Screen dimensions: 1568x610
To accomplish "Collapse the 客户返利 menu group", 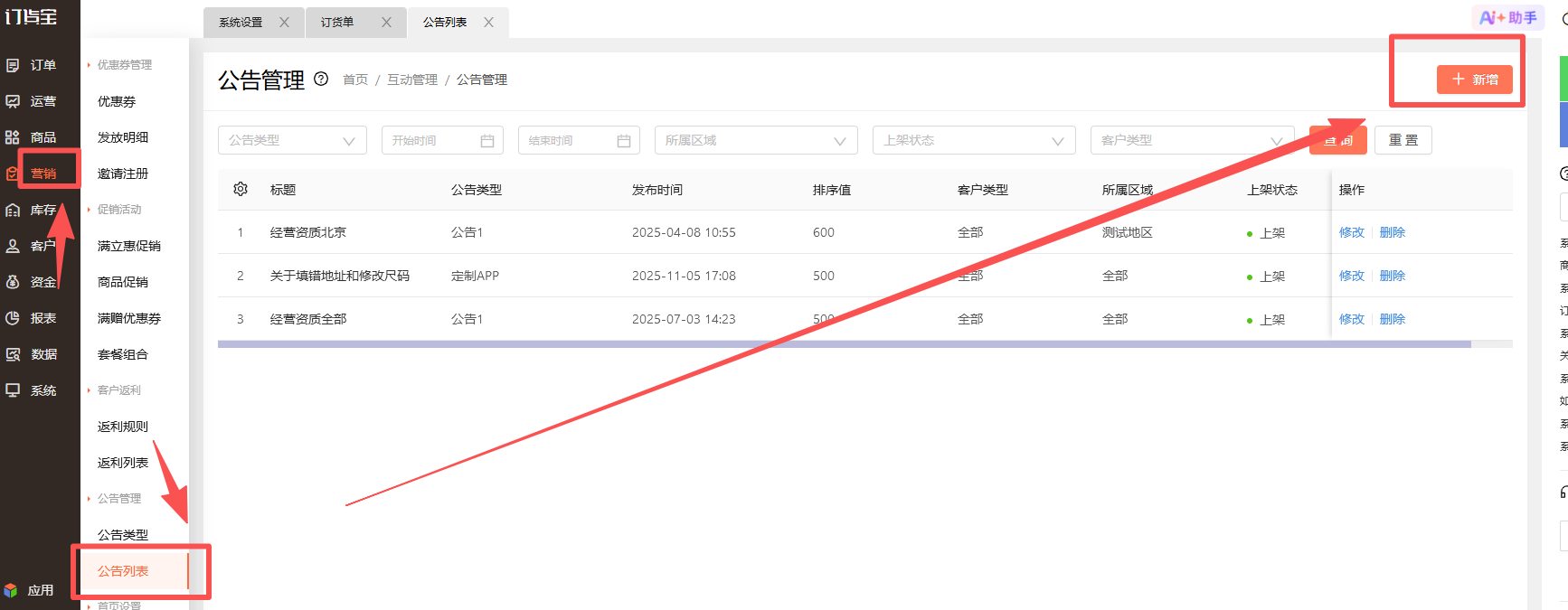I will (x=114, y=390).
